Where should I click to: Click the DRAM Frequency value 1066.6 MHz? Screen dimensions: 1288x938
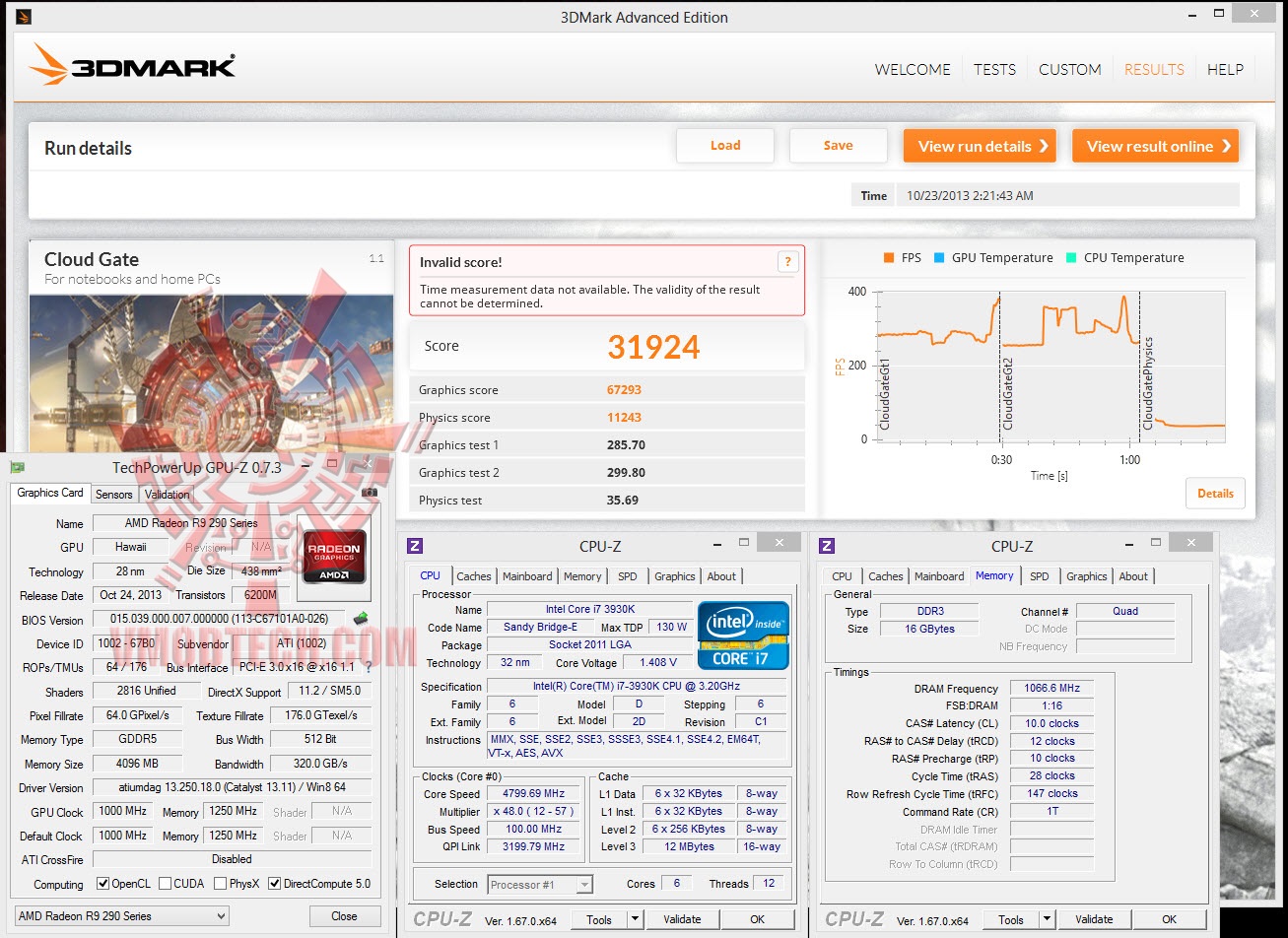click(1051, 689)
